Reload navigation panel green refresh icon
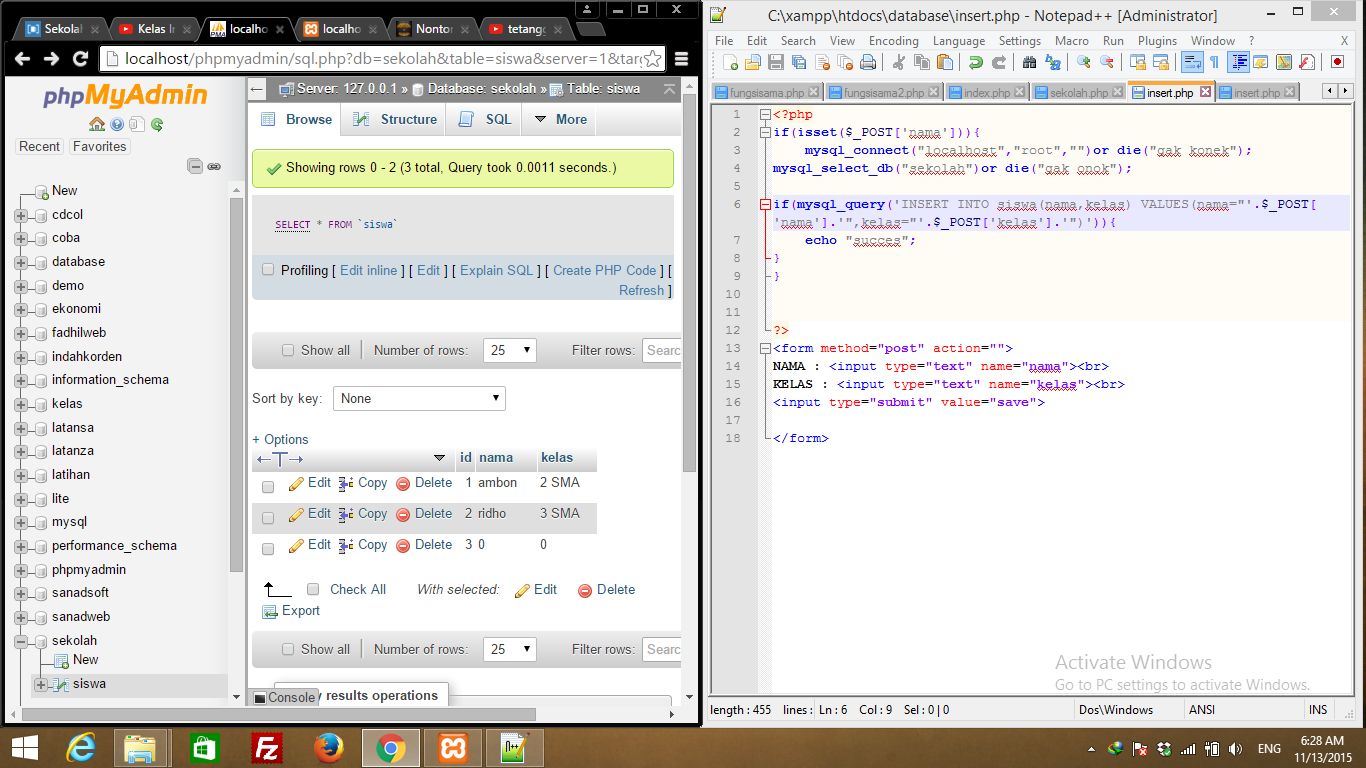This screenshot has width=1366, height=768. [x=157, y=125]
